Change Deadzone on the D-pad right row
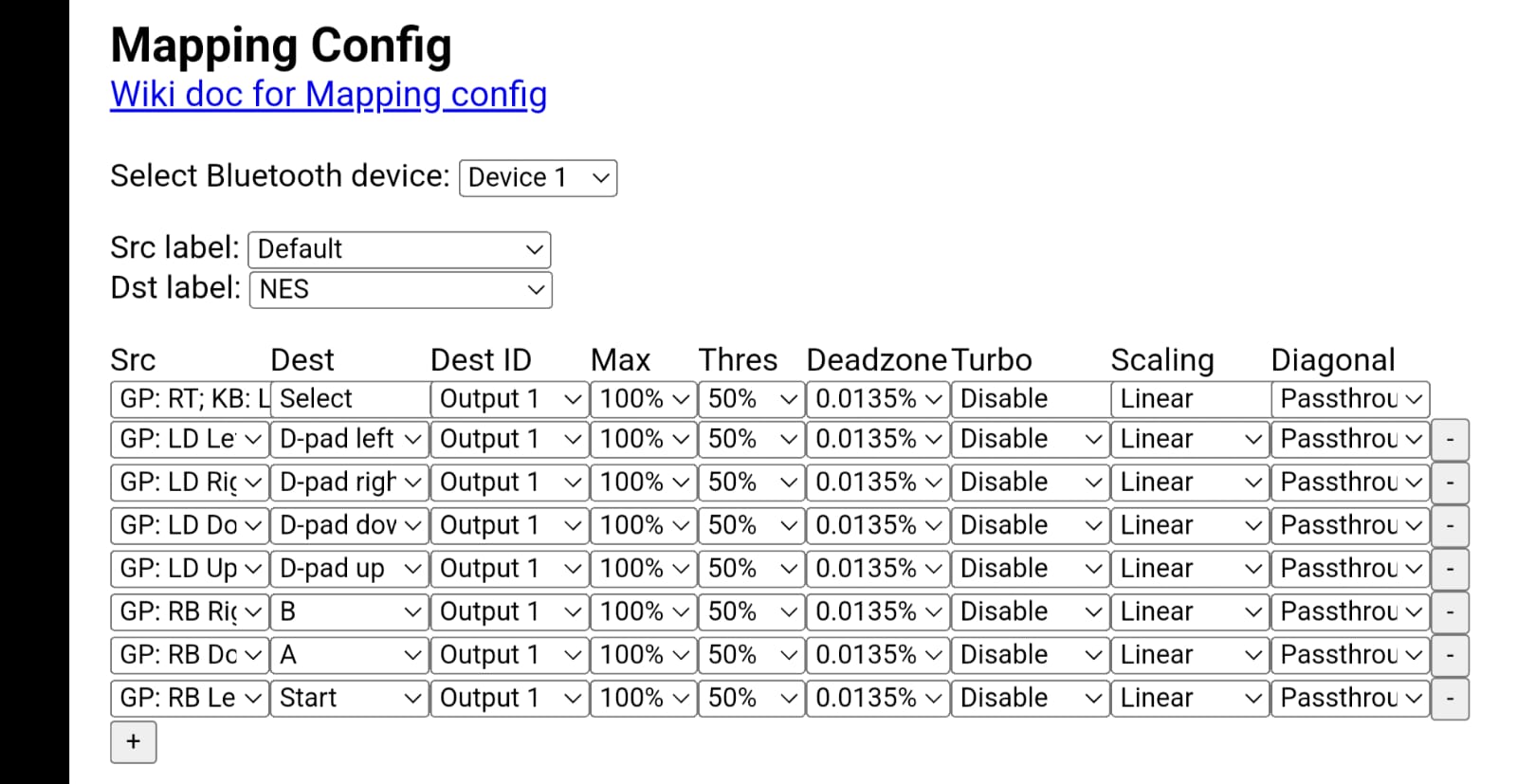The height and width of the screenshot is (784, 1517). coord(877,483)
